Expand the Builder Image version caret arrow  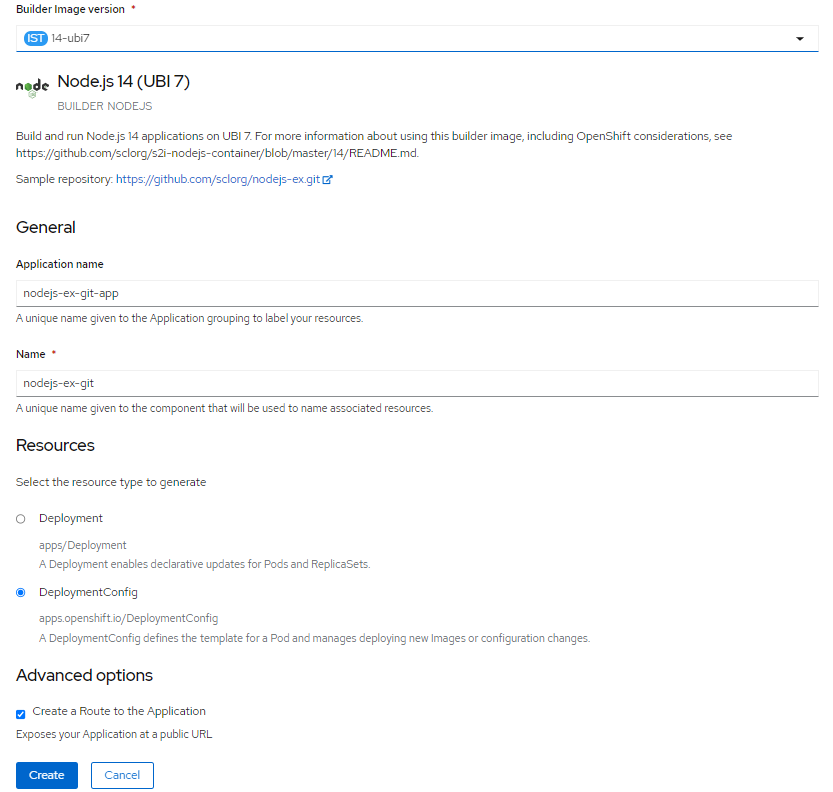[x=800, y=39]
